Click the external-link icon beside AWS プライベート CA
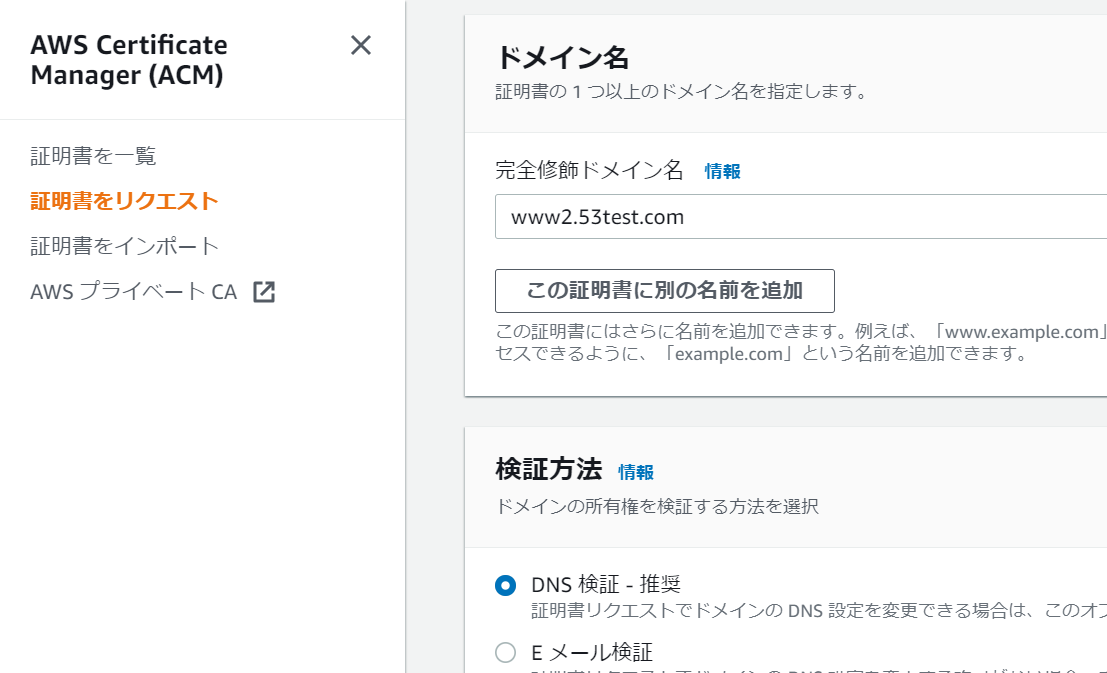The image size is (1107, 673). [x=264, y=292]
